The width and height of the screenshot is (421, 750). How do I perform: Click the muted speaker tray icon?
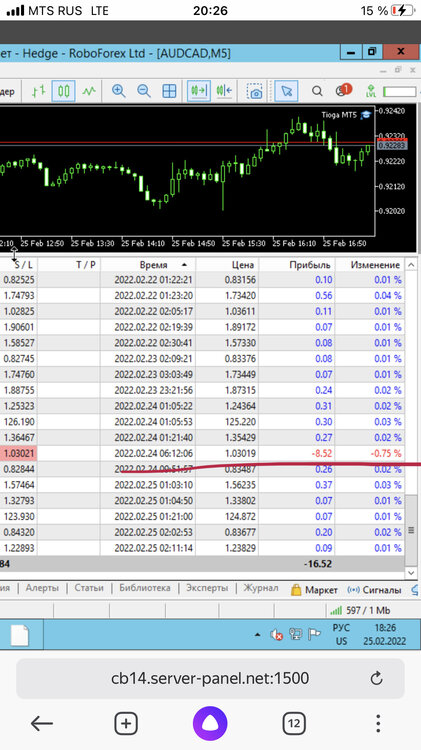276,635
